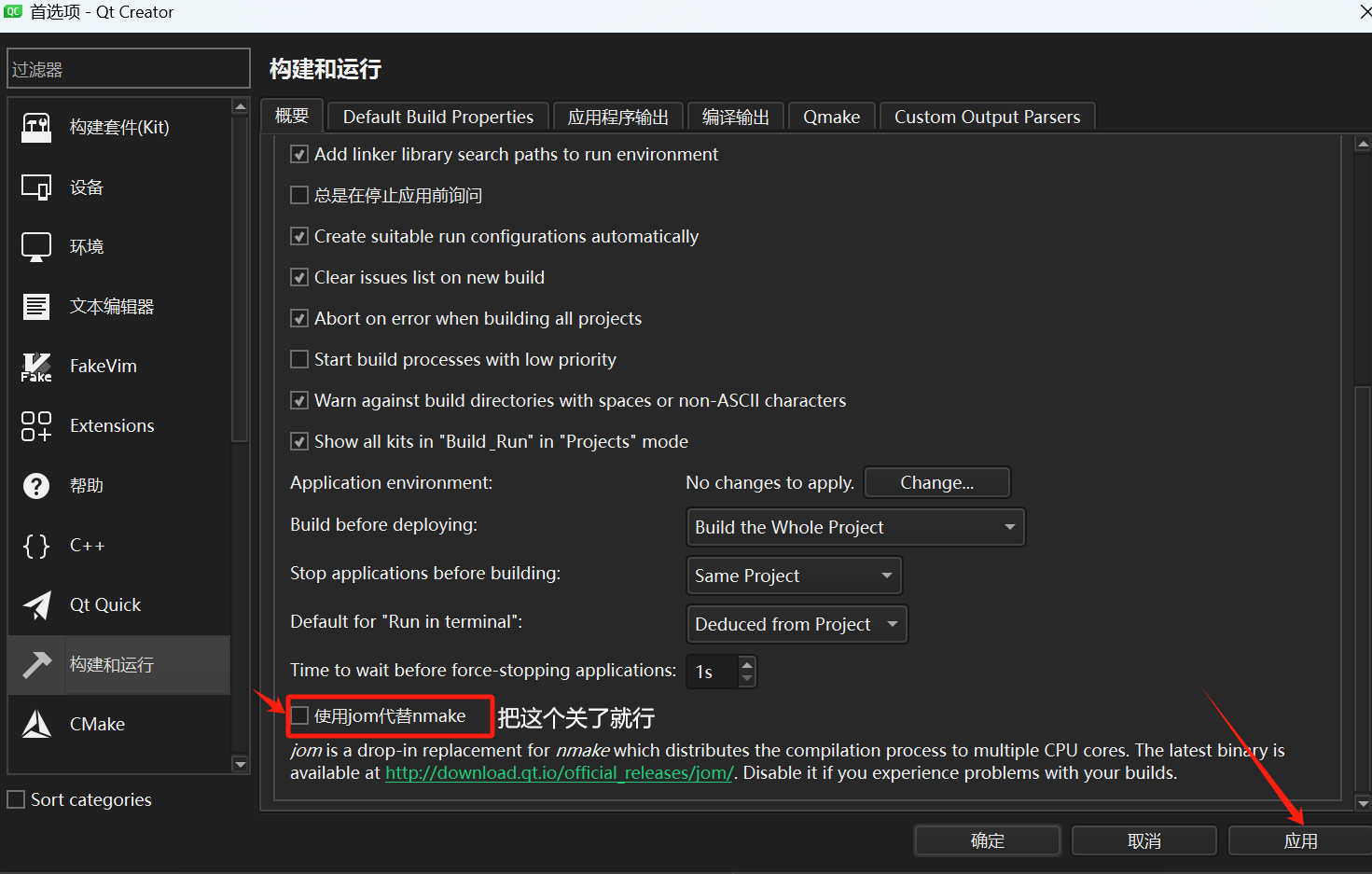Check the 使用jom代替nmake checkbox
Viewport: 1372px width, 874px height.
coord(299,715)
